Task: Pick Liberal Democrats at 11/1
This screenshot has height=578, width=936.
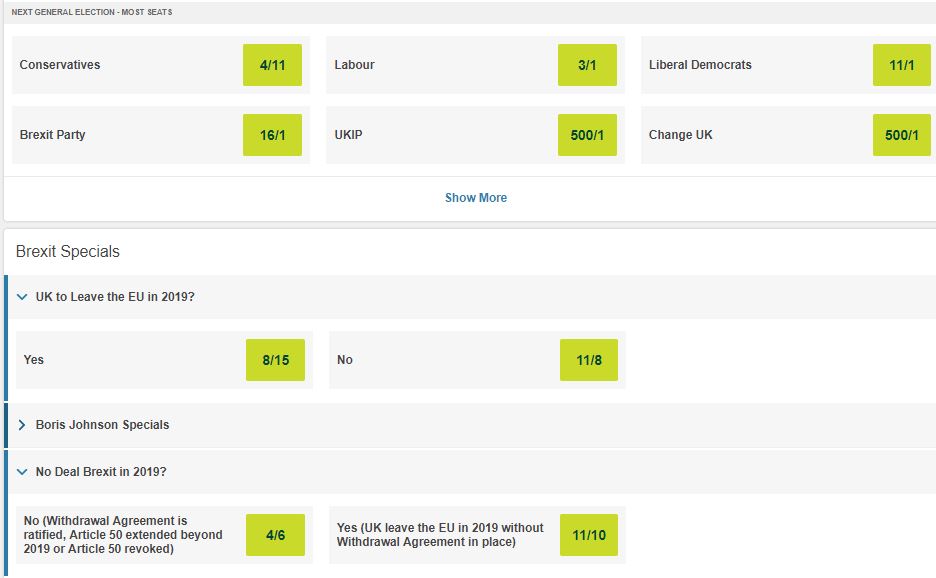Action: point(901,65)
